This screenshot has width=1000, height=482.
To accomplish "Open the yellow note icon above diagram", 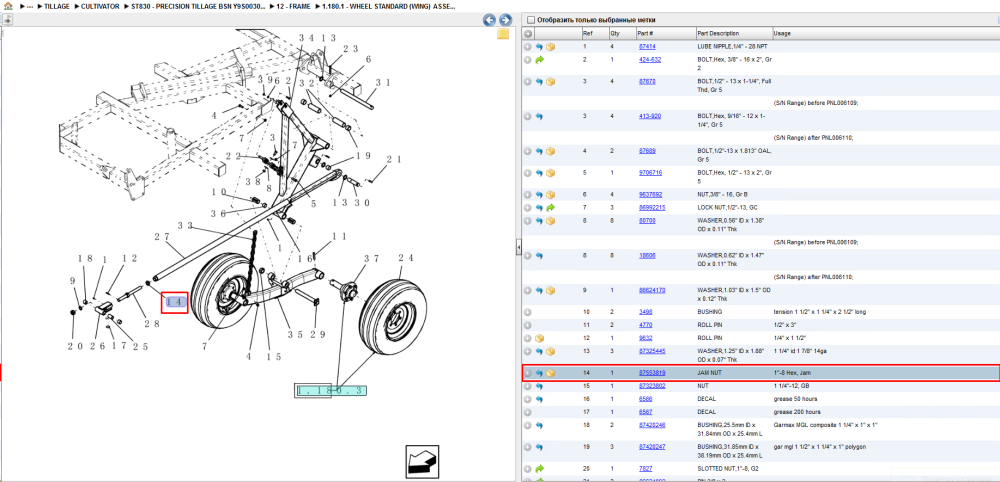I will tap(503, 34).
